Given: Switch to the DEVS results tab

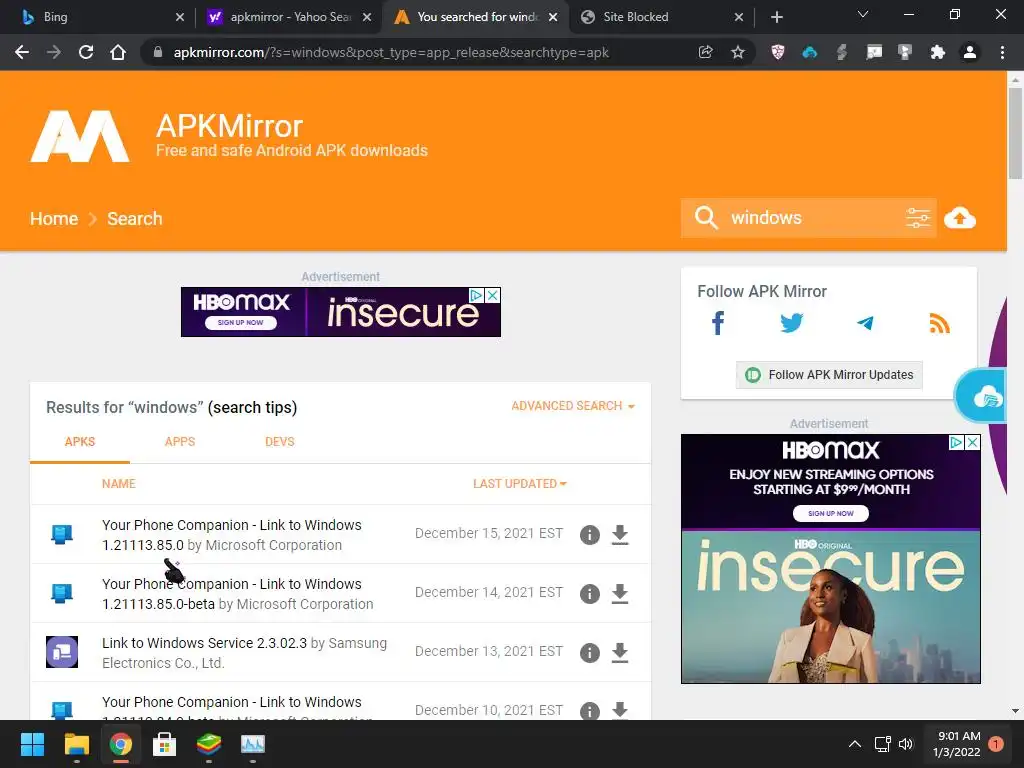Looking at the screenshot, I should click(x=280, y=442).
